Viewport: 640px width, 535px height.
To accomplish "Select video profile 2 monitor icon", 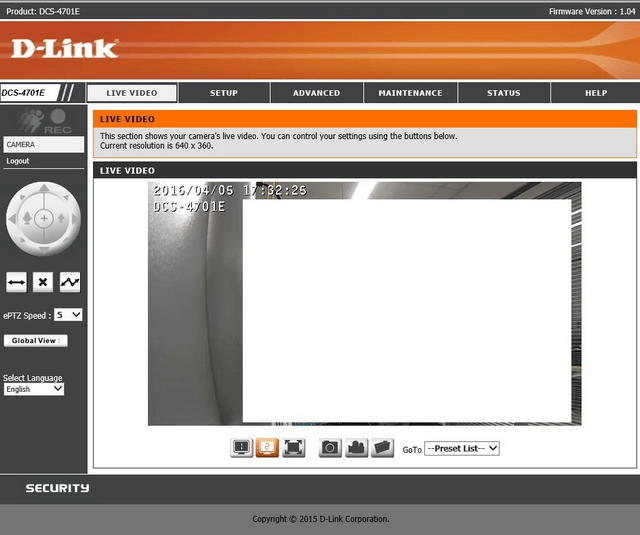I will click(267, 448).
